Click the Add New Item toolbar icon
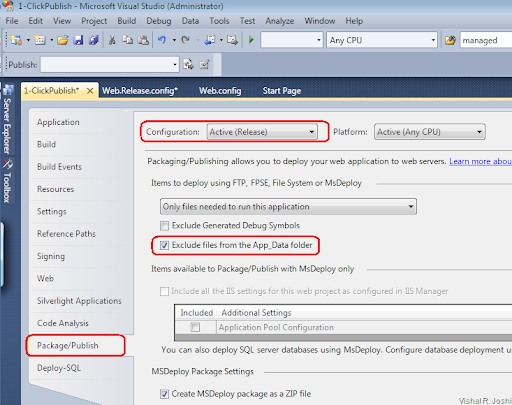 point(40,40)
